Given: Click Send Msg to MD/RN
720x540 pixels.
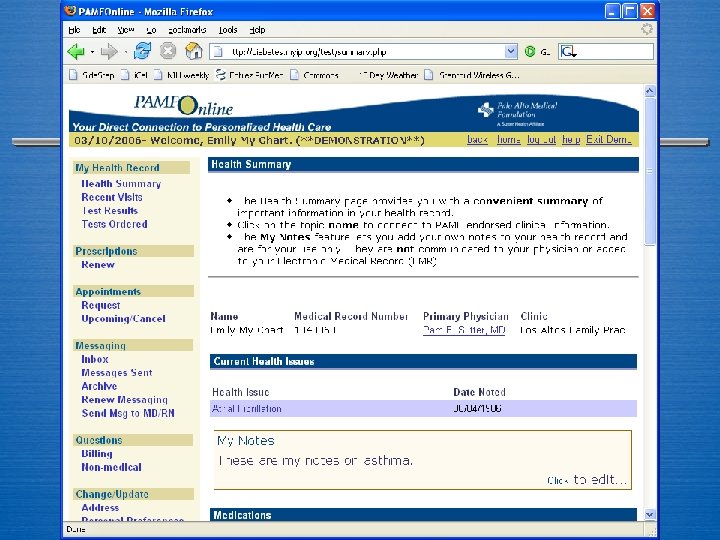Looking at the screenshot, I should [x=128, y=413].
